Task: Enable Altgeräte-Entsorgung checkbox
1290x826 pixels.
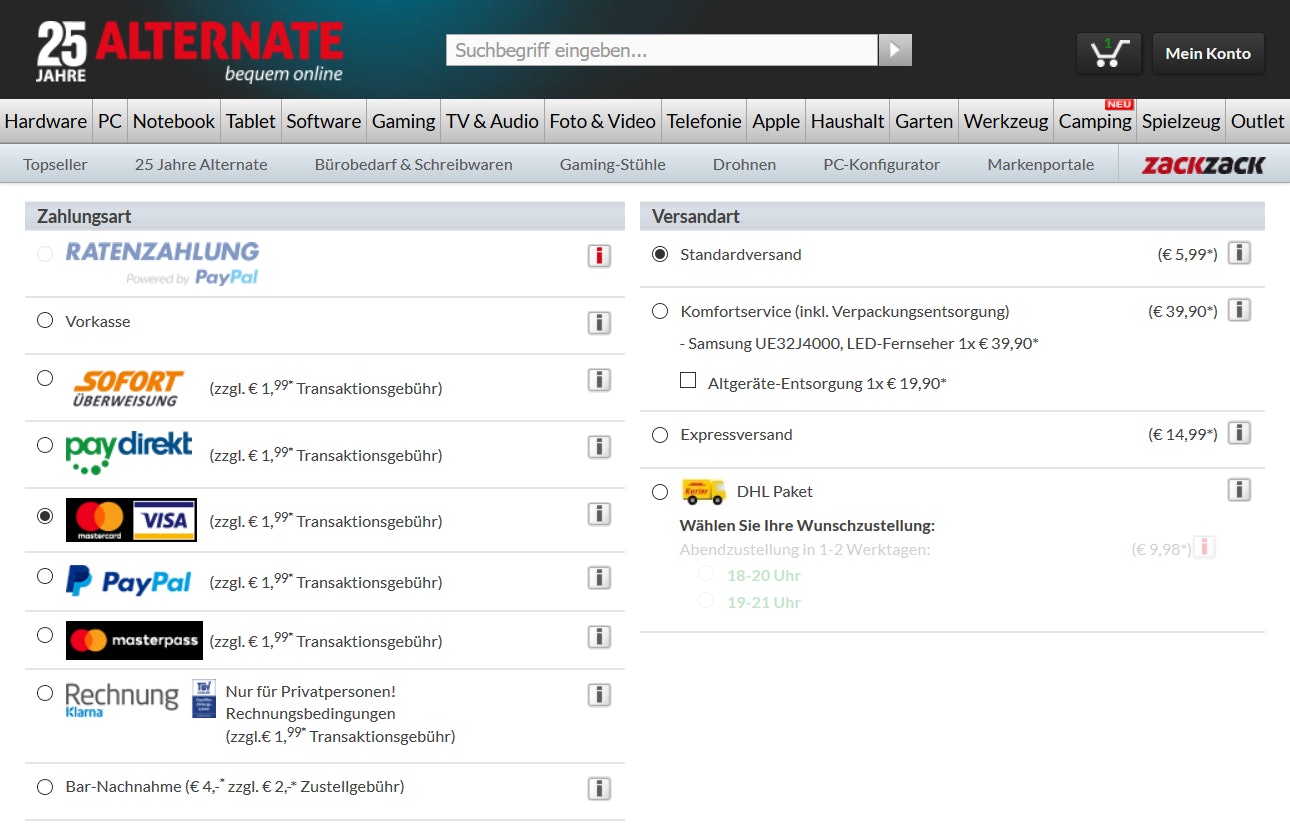Action: (688, 381)
